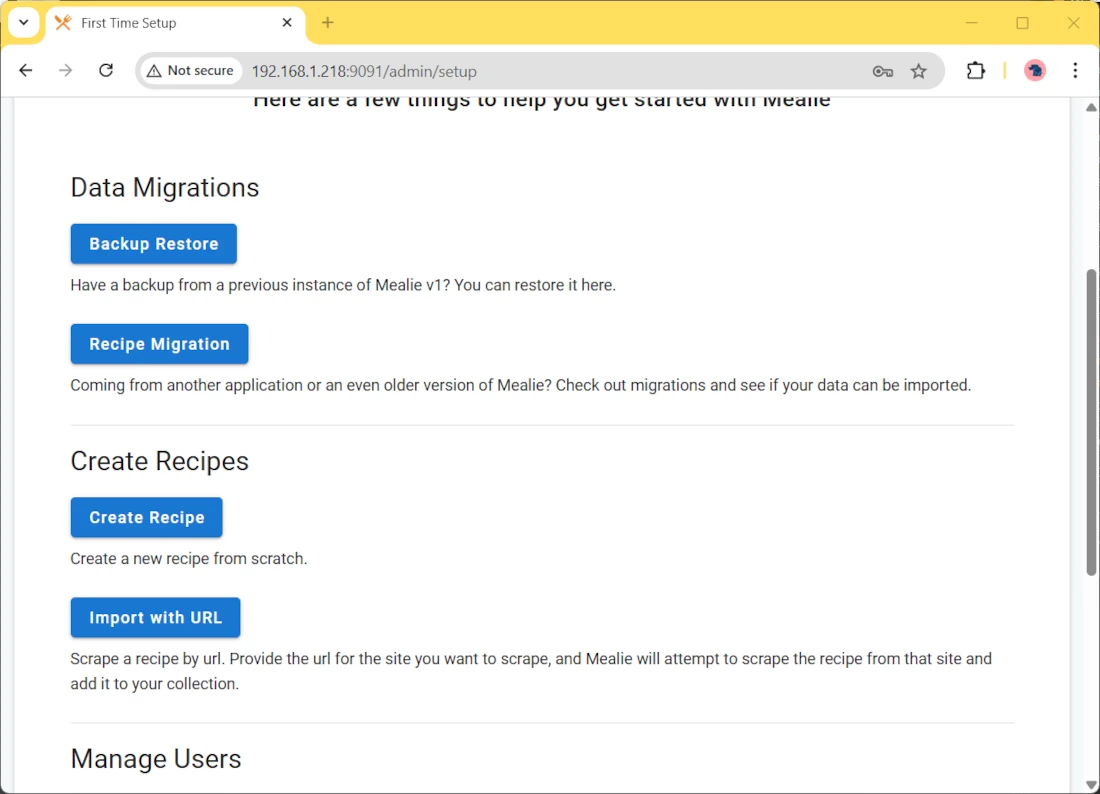Open the Chrome profile avatar
Screen dimensions: 1100x794
[1035, 71]
